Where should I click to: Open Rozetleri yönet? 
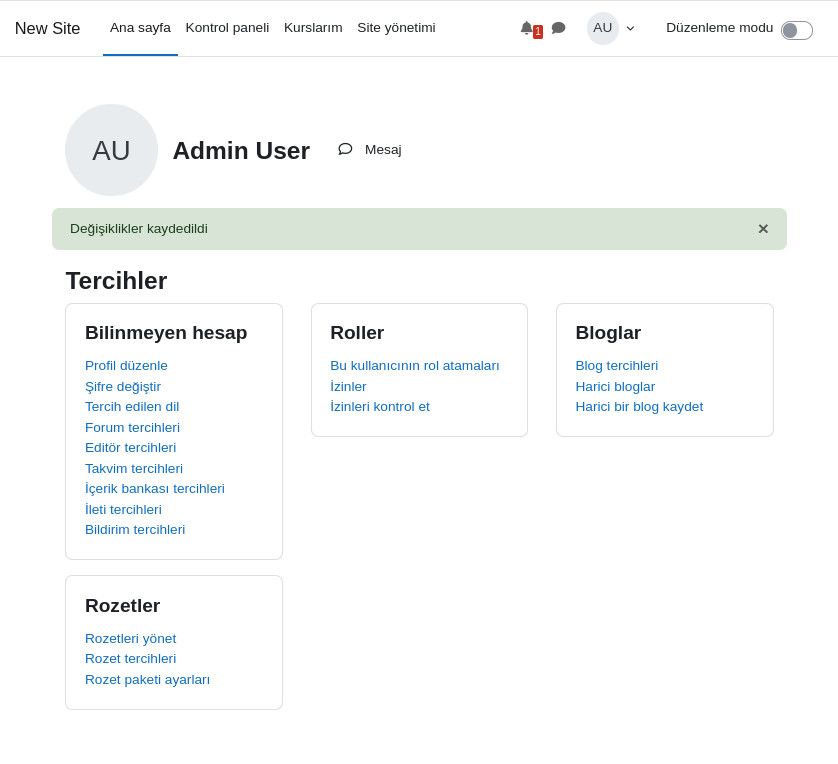130,638
